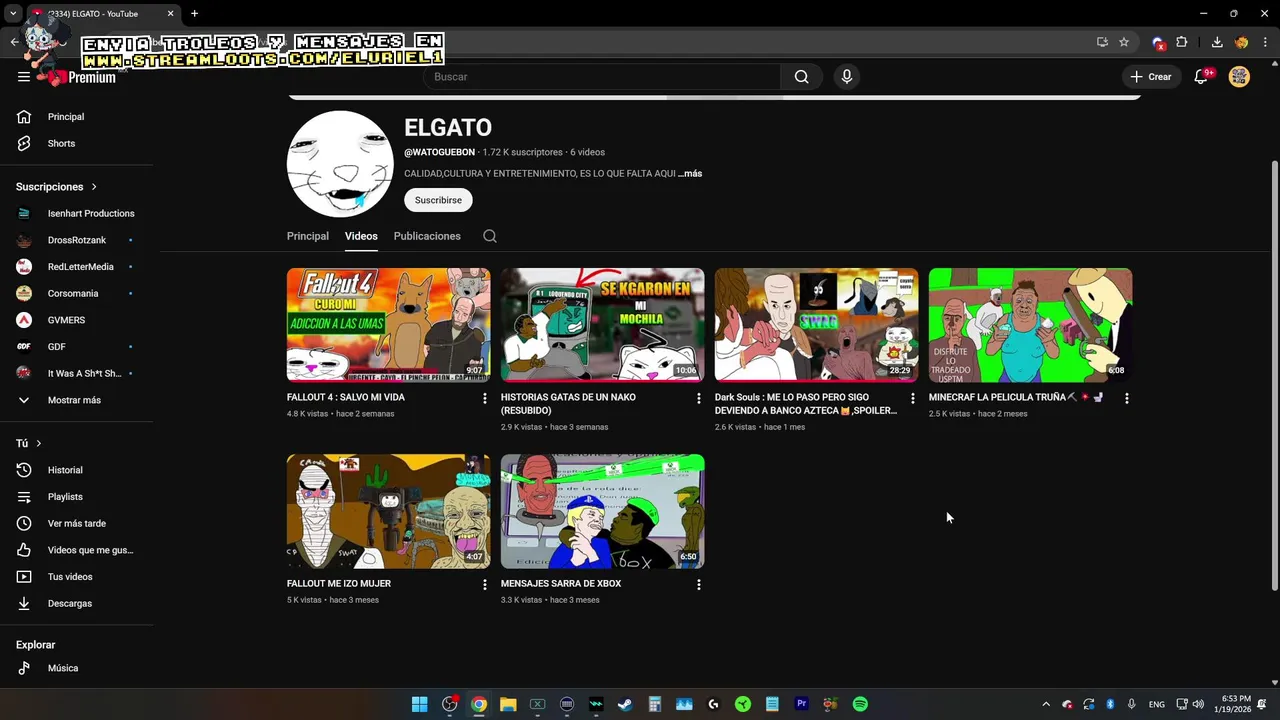1280x720 pixels.
Task: Click the channel search magnifier icon
Action: (489, 236)
